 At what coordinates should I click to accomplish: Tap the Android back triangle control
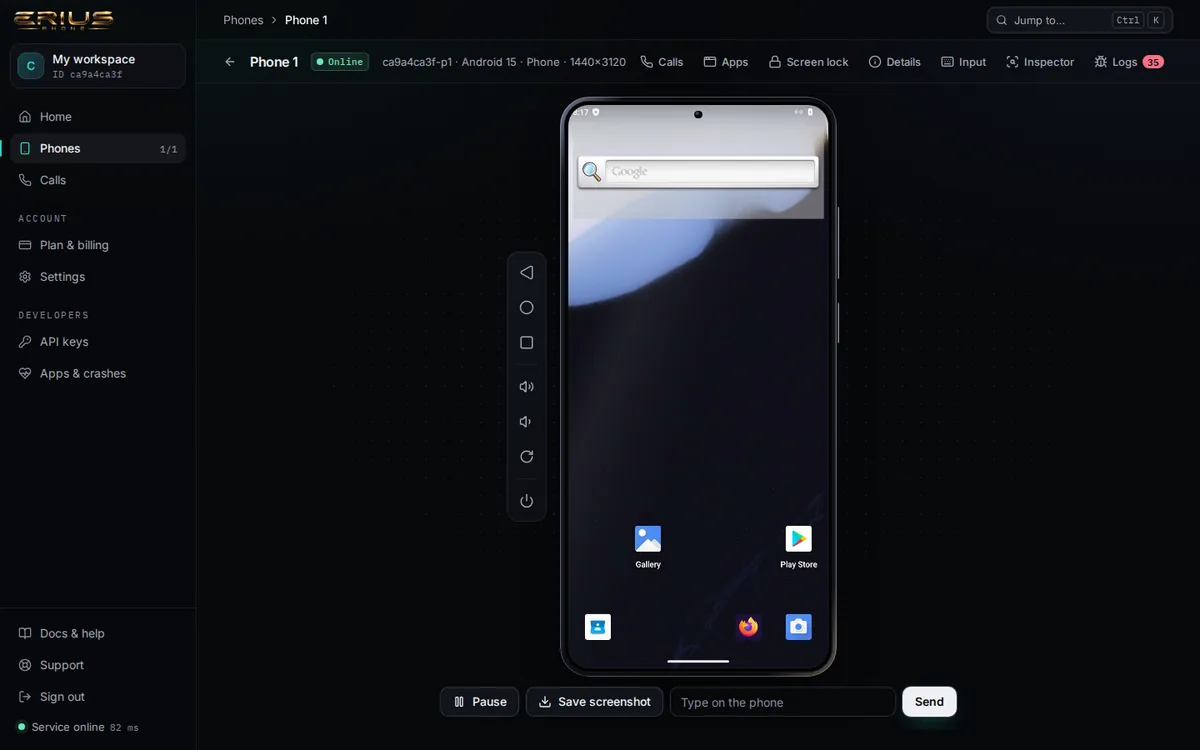pos(526,272)
